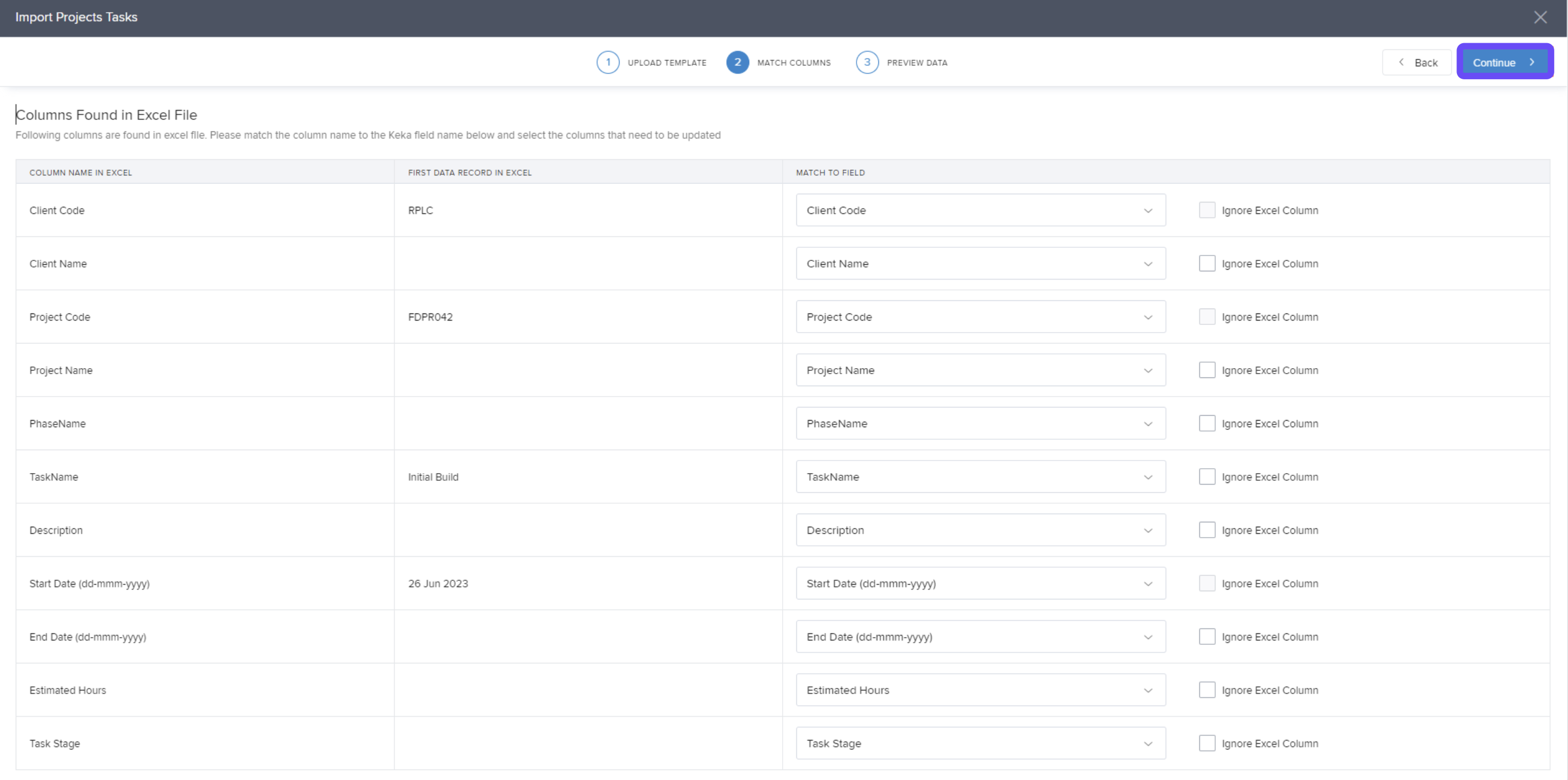Click the Client Code dropdown chevron
The image size is (1568, 780).
tap(1147, 211)
